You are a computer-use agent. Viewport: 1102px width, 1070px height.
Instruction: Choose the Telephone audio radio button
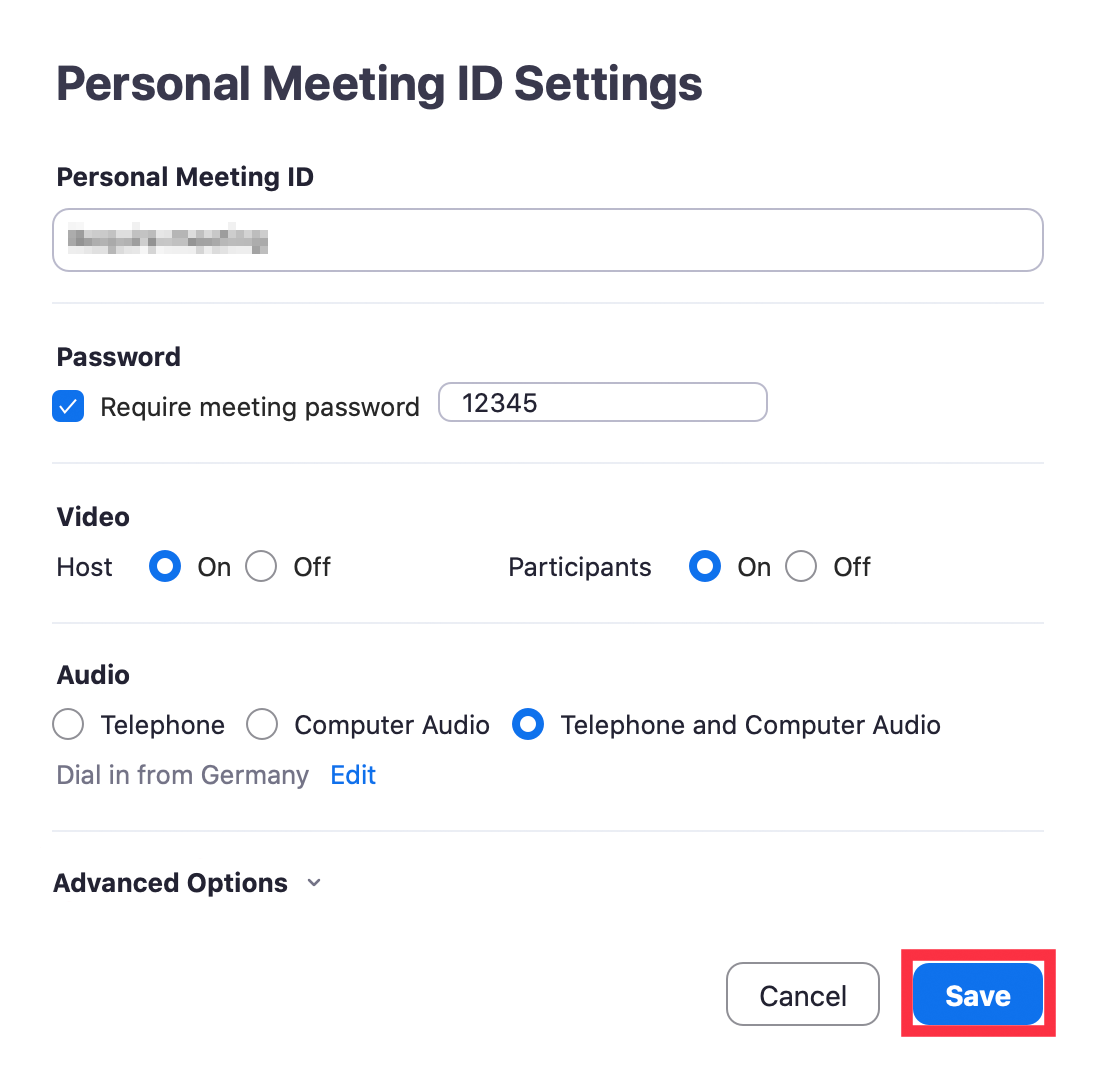(x=68, y=725)
